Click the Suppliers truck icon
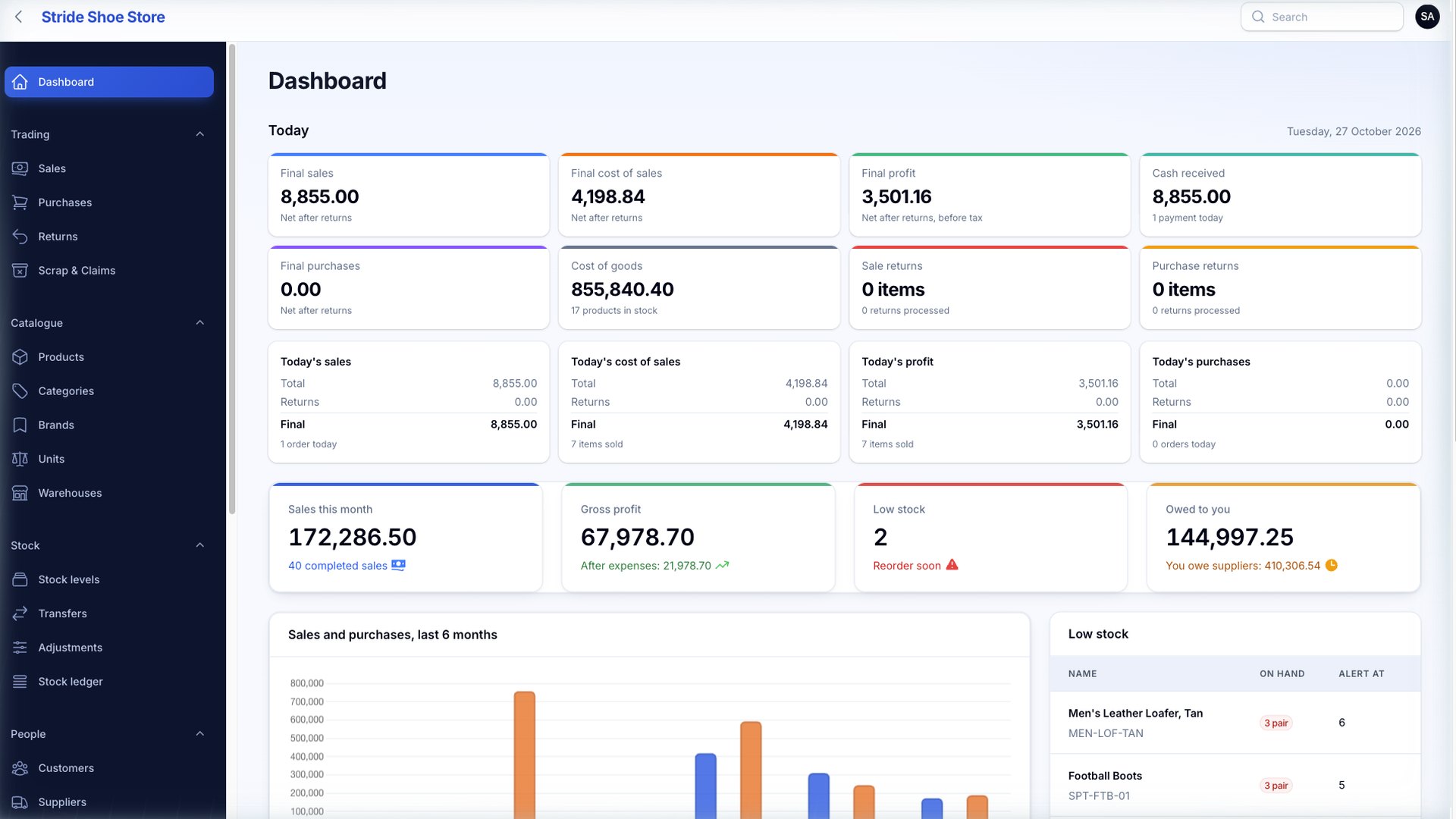Screen dimensions: 1456x819 [20, 802]
